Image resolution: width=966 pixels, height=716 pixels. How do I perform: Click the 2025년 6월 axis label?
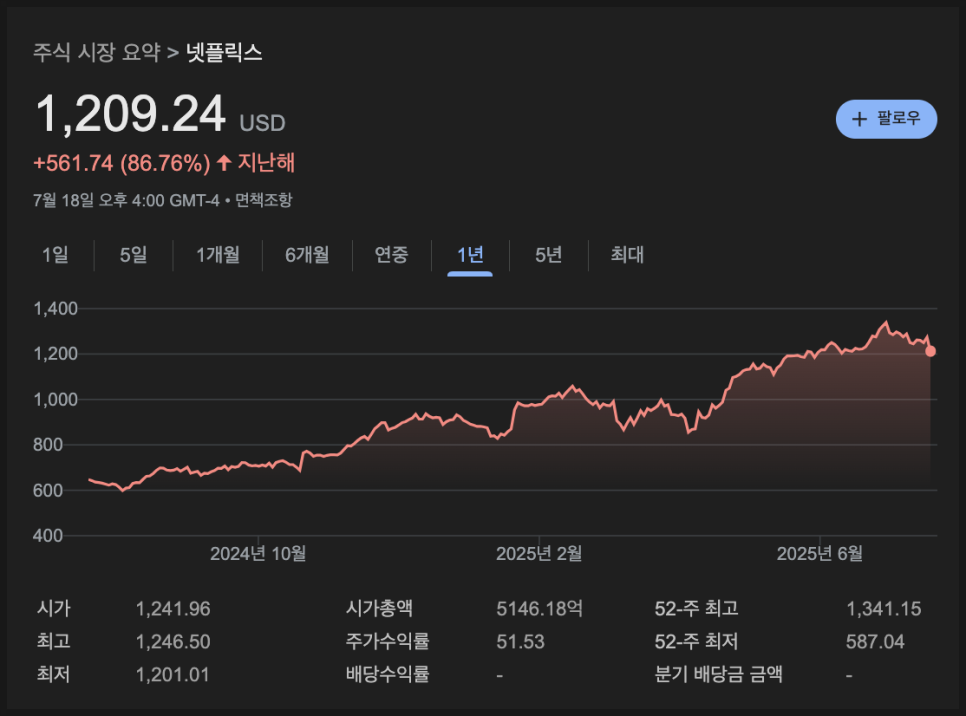click(819, 553)
